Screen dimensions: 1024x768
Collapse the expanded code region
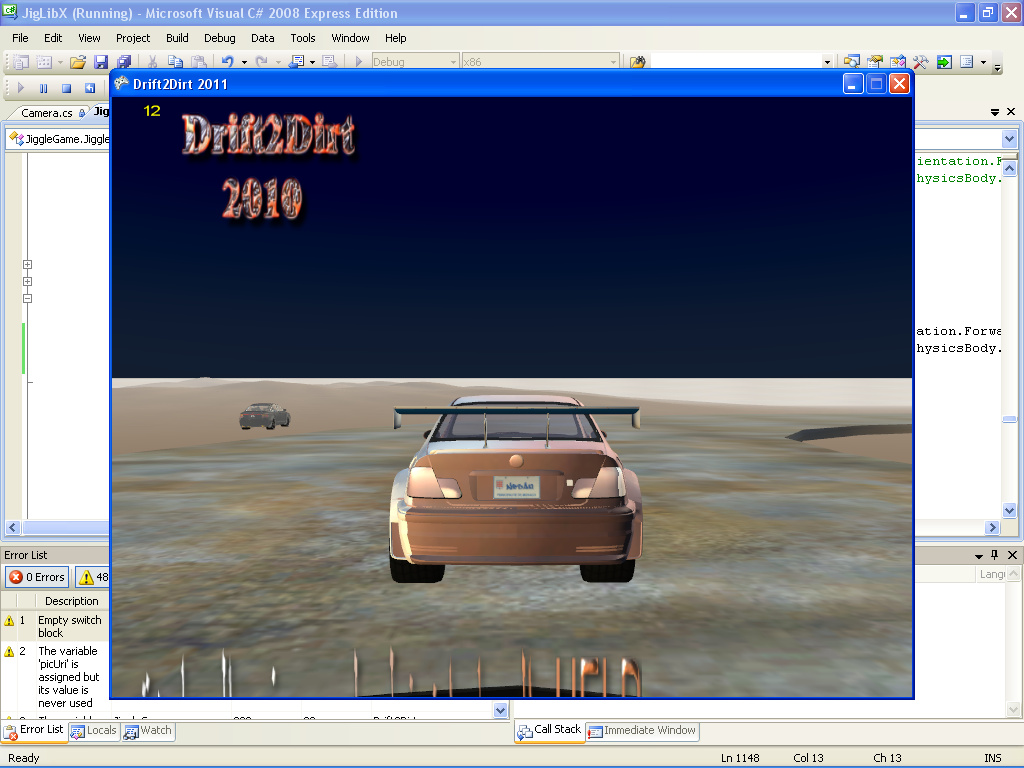(x=27, y=298)
